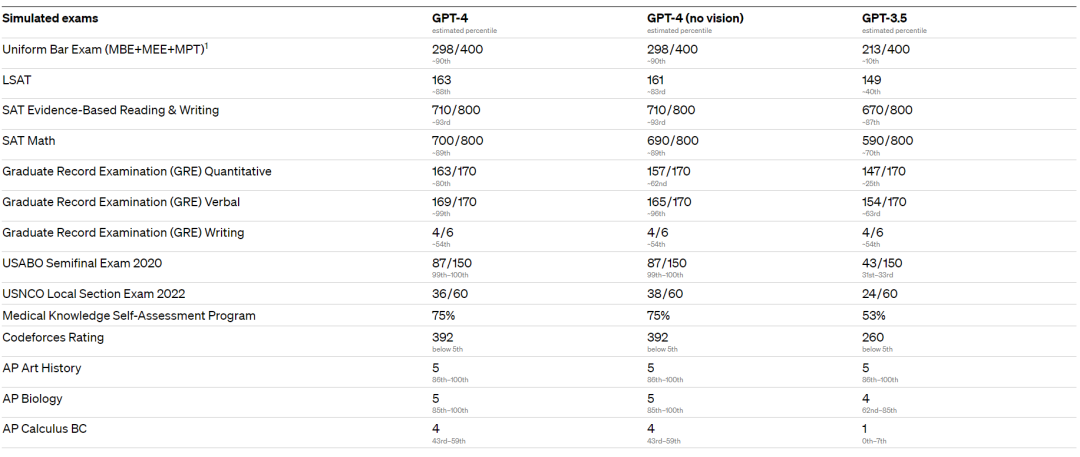This screenshot has height=457, width=1080.
Task: Click the 'Codeforces Rating' row label
Action: pos(53,338)
